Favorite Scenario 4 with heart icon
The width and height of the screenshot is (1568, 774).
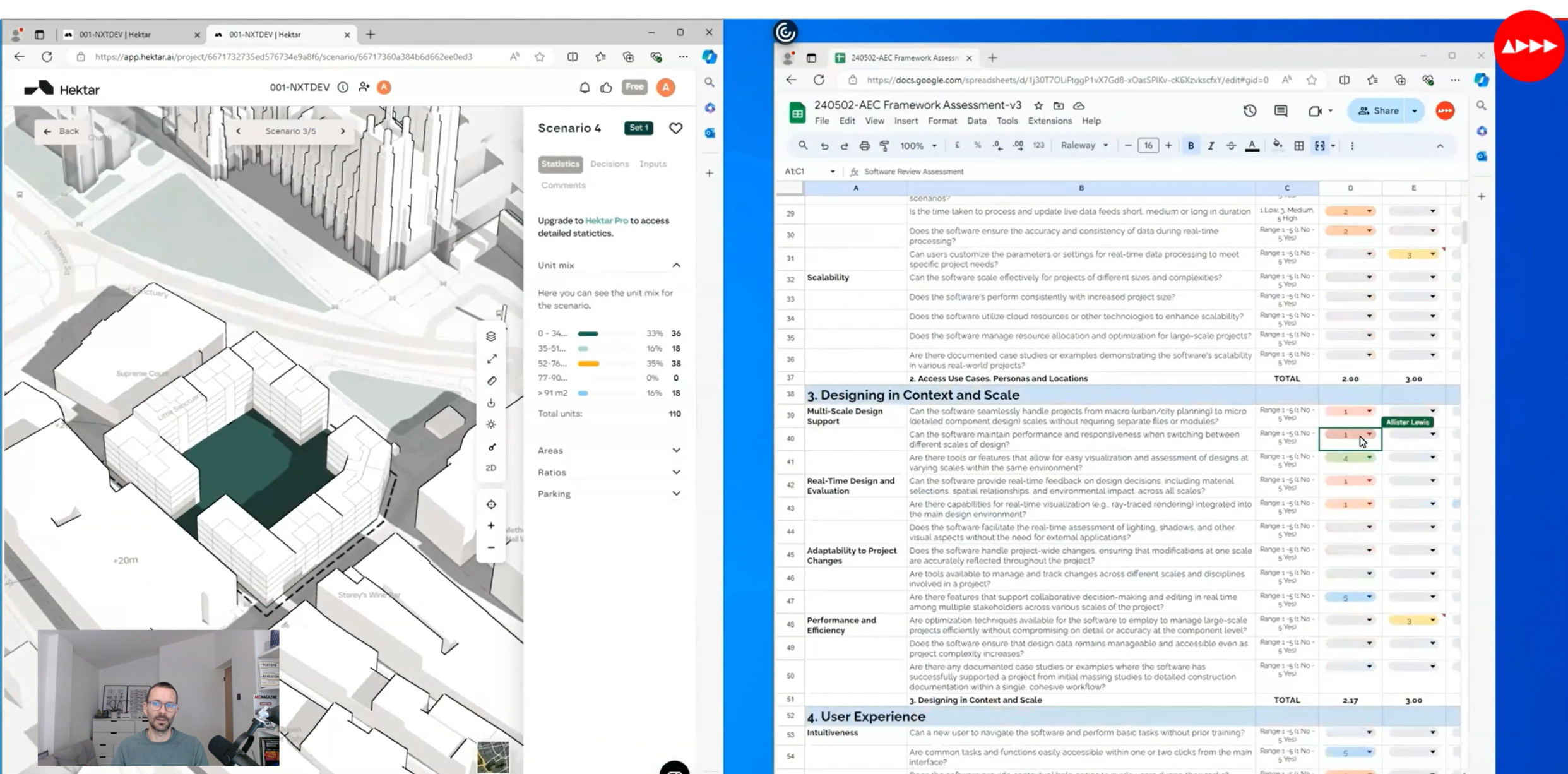point(675,128)
